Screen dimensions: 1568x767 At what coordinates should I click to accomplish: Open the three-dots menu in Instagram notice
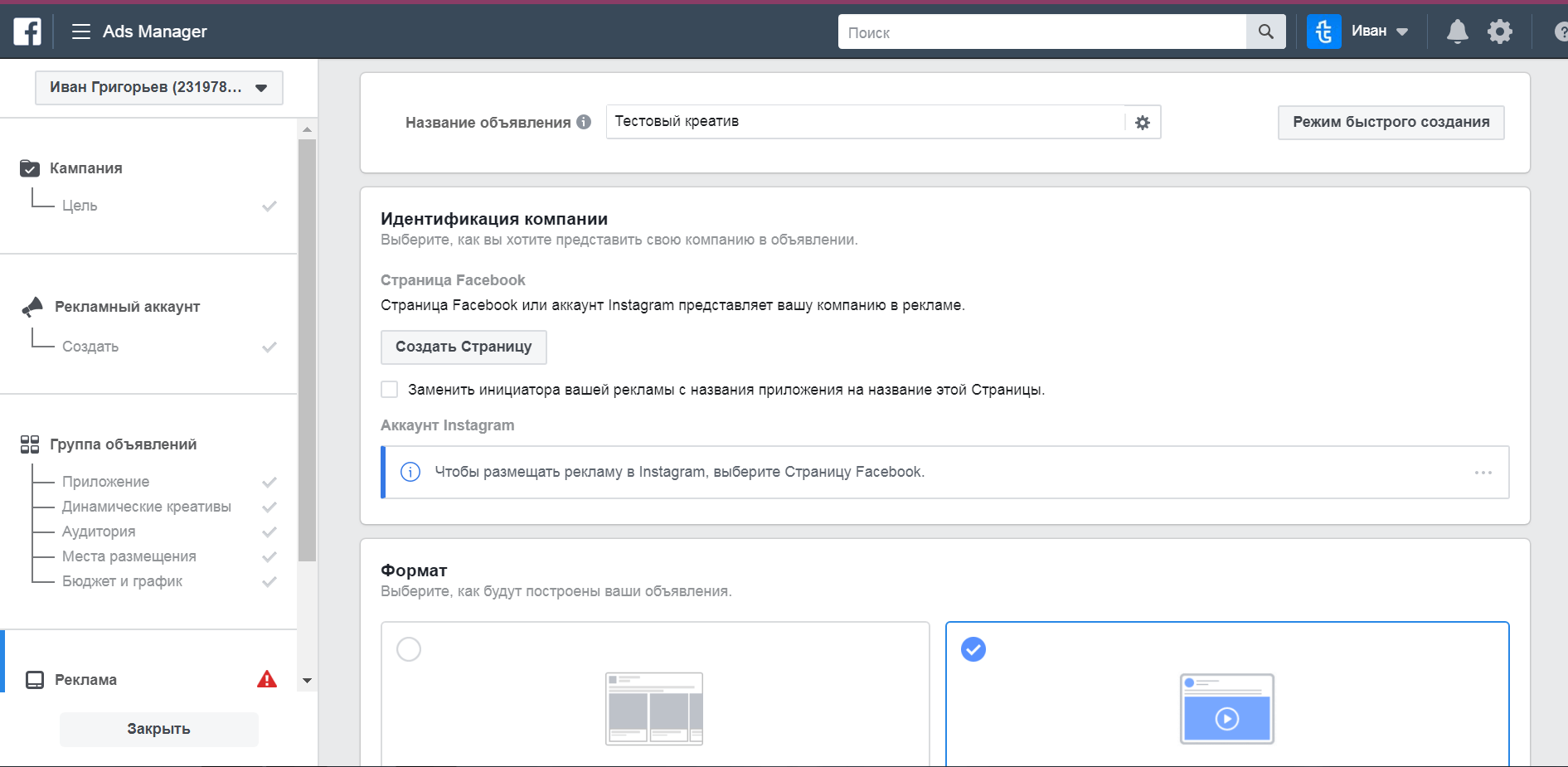point(1483,473)
